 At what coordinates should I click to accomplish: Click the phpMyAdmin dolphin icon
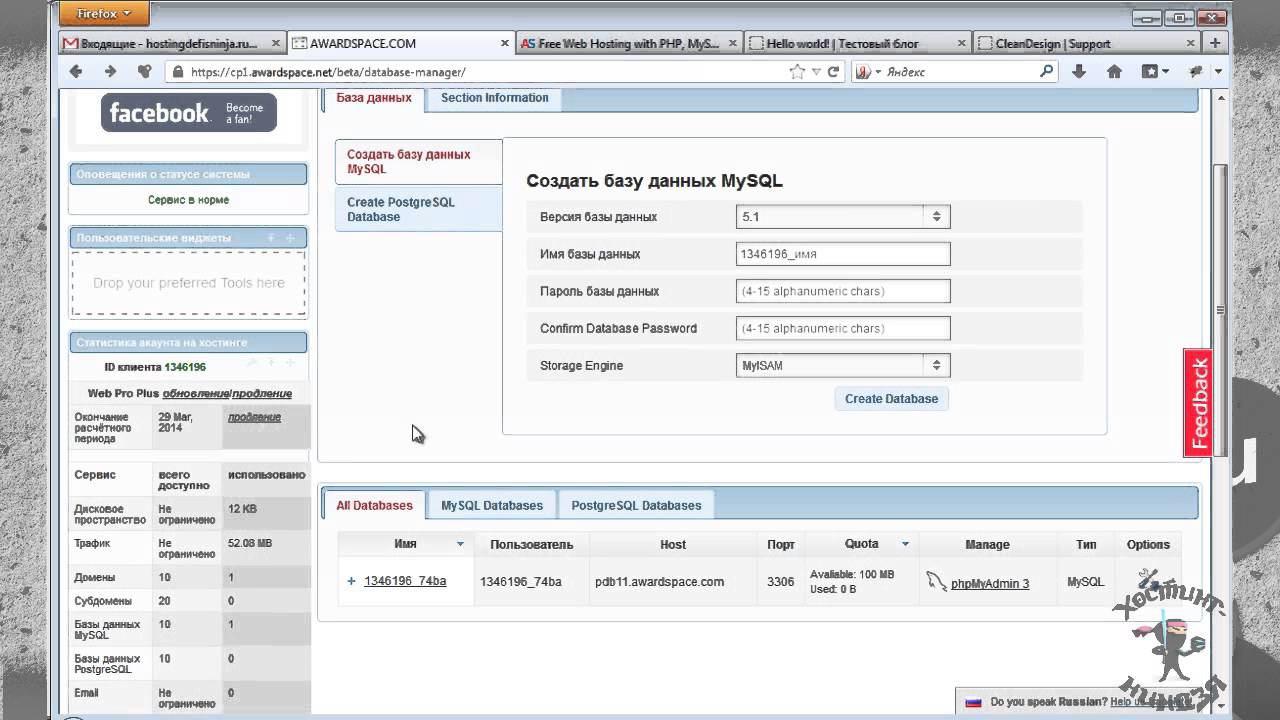coord(936,581)
